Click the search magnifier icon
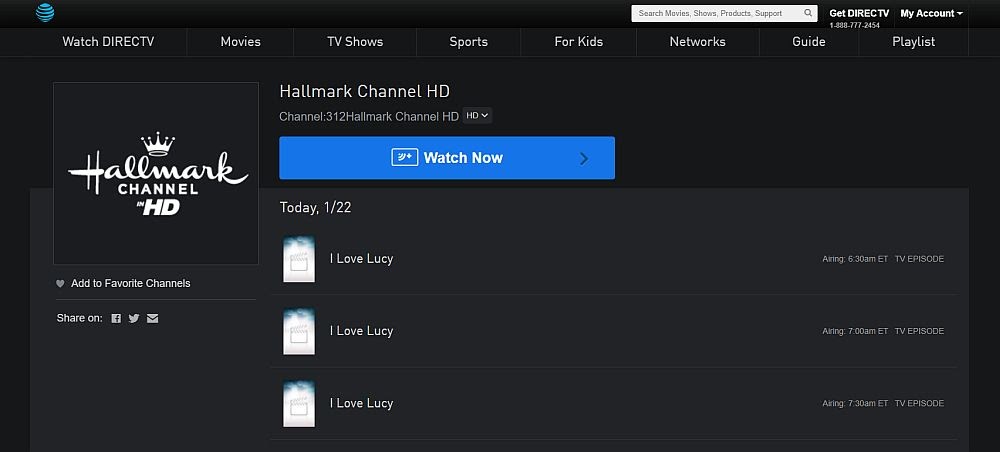 pos(808,13)
